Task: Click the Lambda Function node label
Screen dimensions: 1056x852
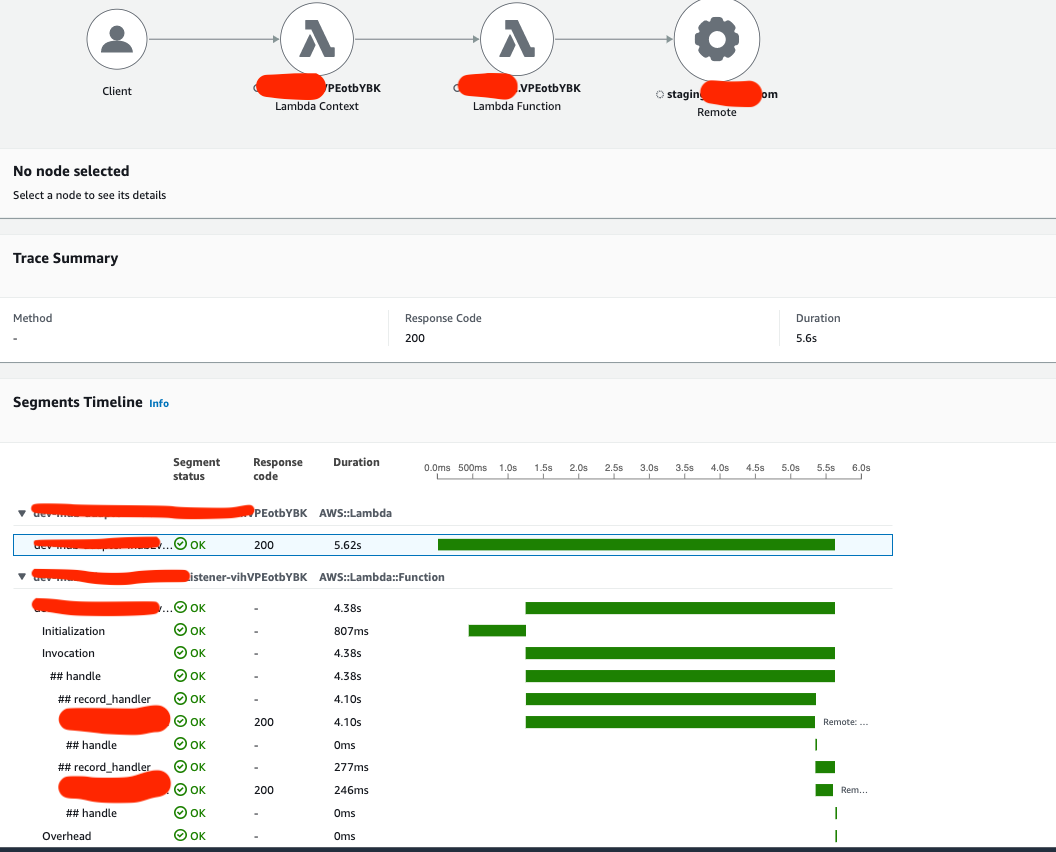Action: click(x=517, y=106)
